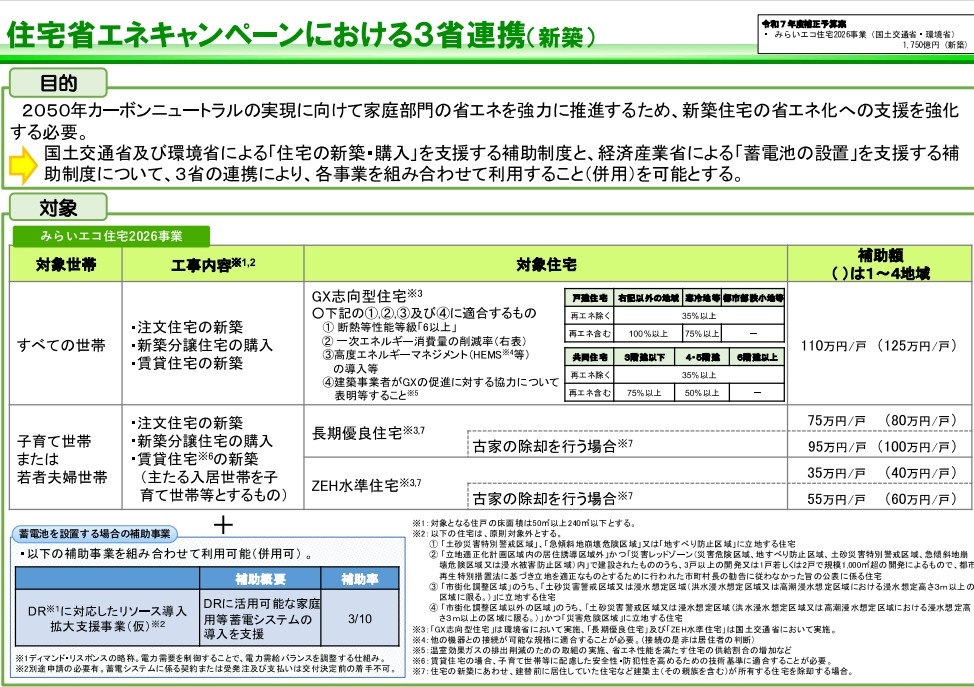Click the 対象住宅 column header

click(x=546, y=266)
